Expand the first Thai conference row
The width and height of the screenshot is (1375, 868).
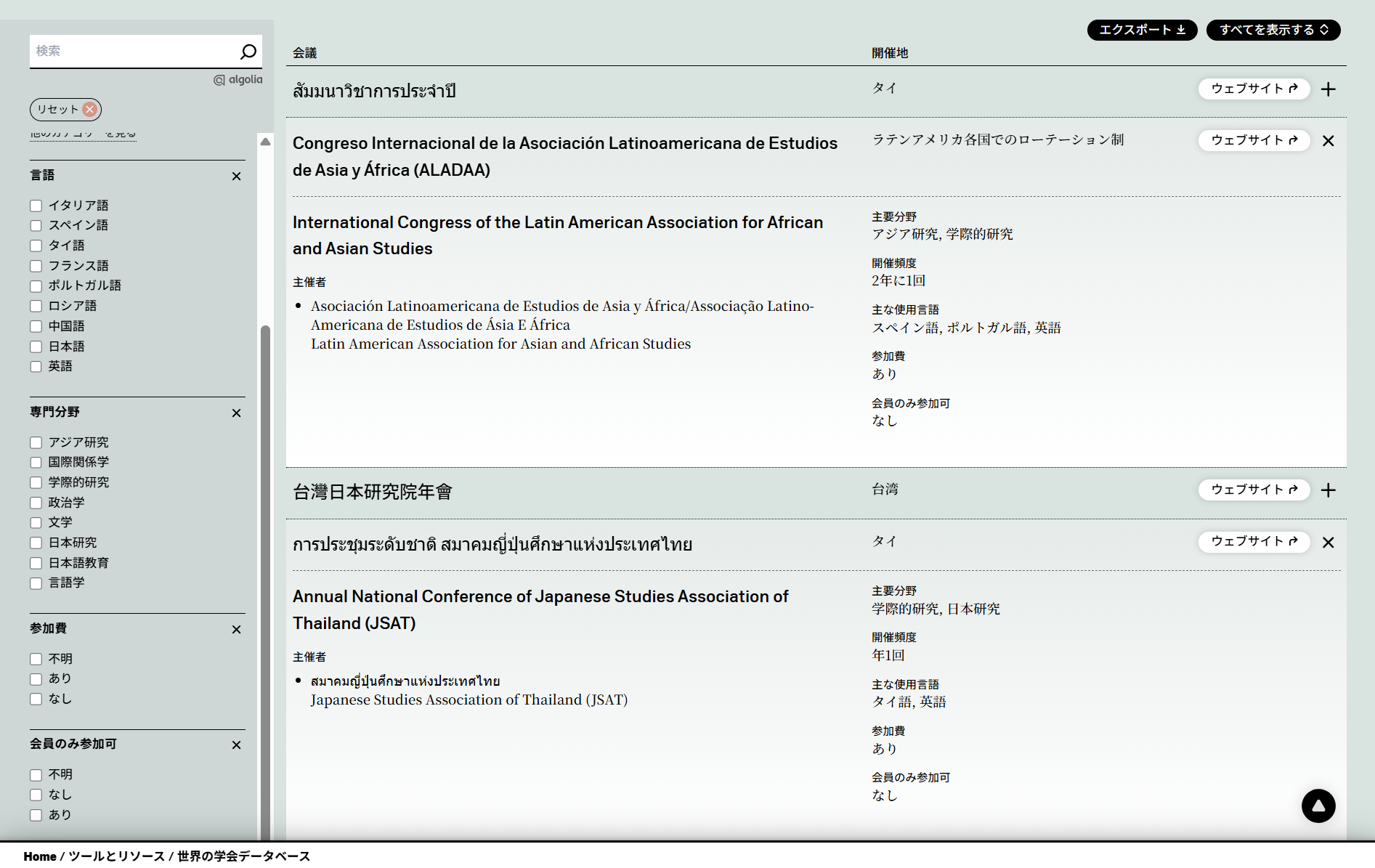coord(1328,89)
